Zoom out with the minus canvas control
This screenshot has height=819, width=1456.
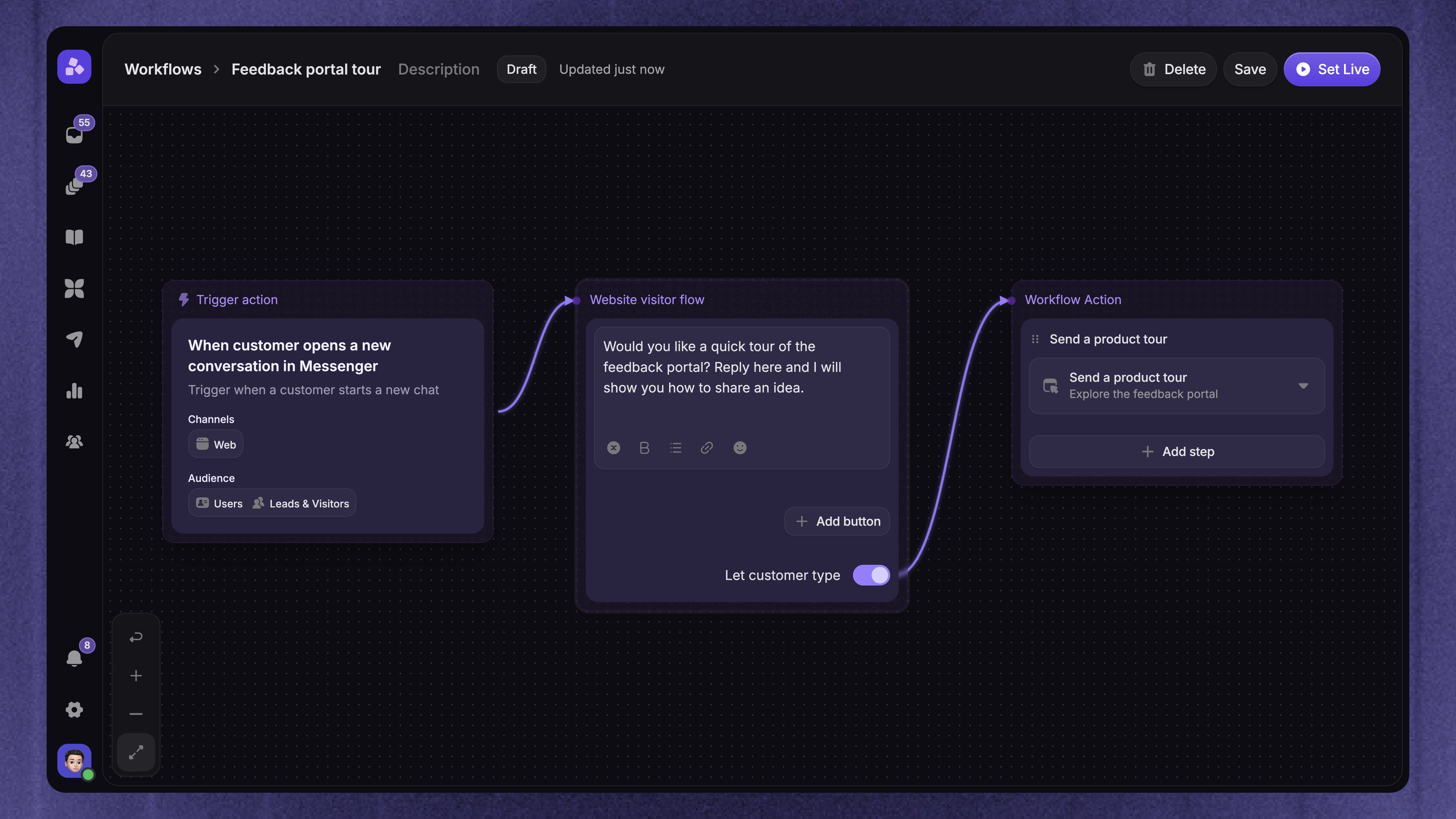point(136,714)
